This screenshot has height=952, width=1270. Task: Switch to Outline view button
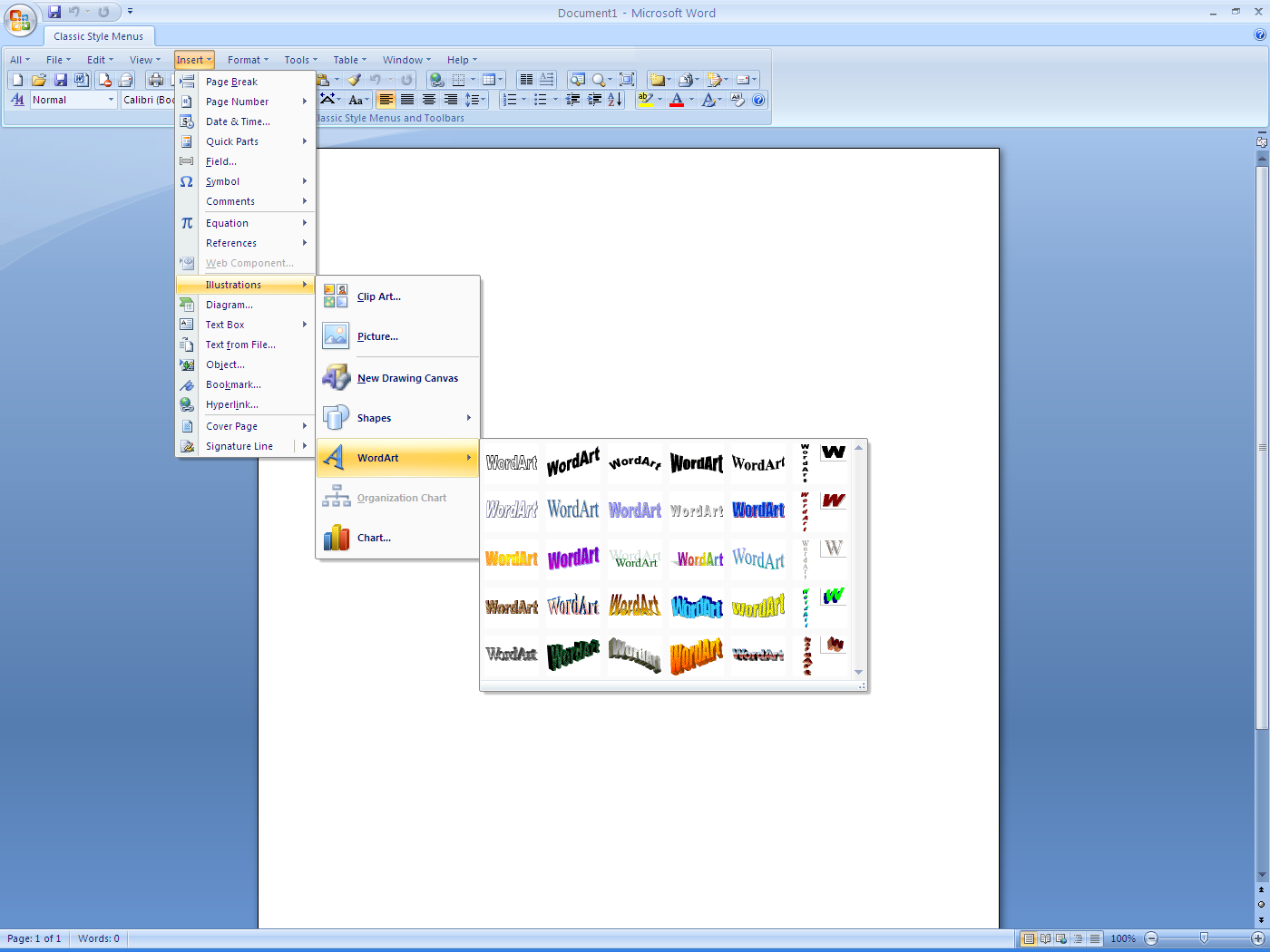1078,938
